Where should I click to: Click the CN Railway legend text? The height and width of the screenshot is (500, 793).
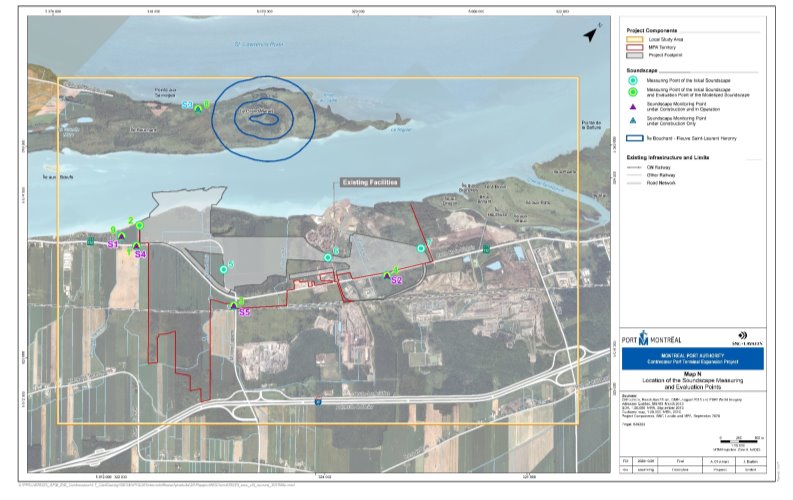tap(658, 167)
